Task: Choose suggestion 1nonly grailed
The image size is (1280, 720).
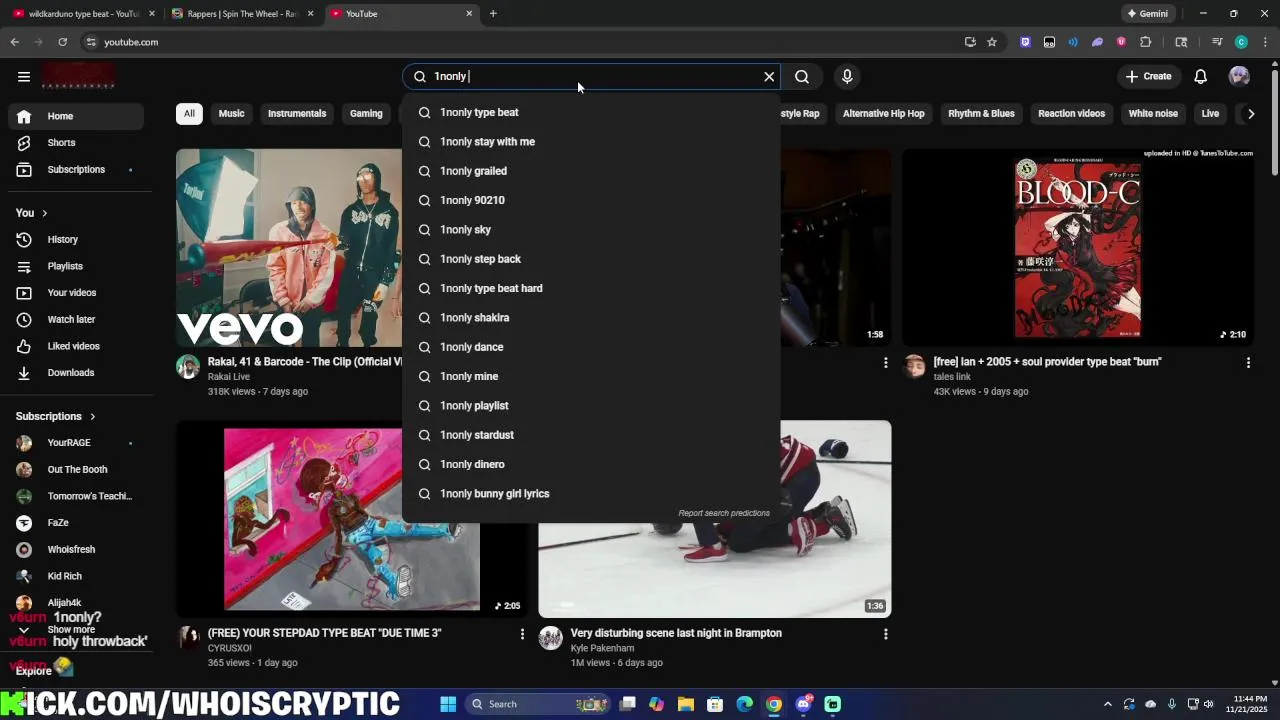Action: pos(591,171)
